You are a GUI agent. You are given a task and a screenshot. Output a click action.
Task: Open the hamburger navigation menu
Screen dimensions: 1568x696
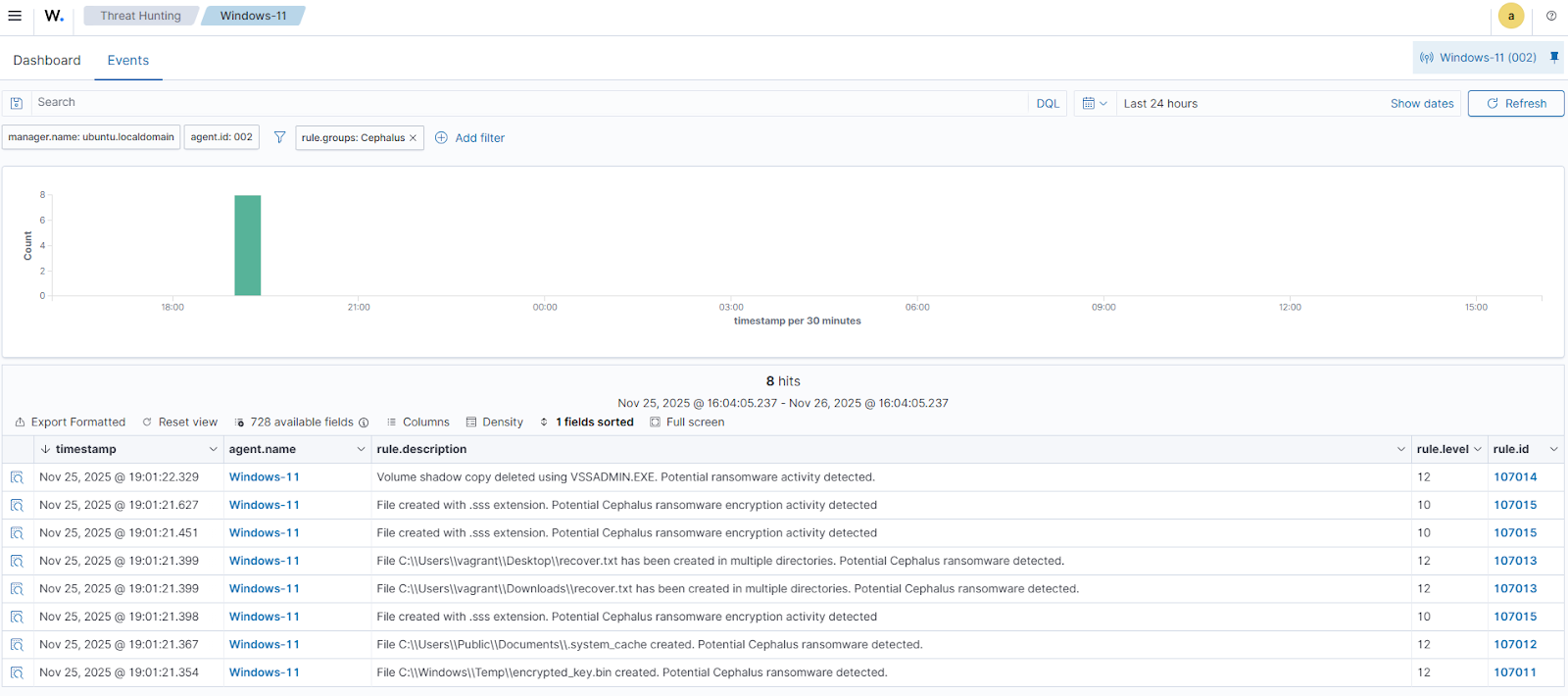coord(15,16)
